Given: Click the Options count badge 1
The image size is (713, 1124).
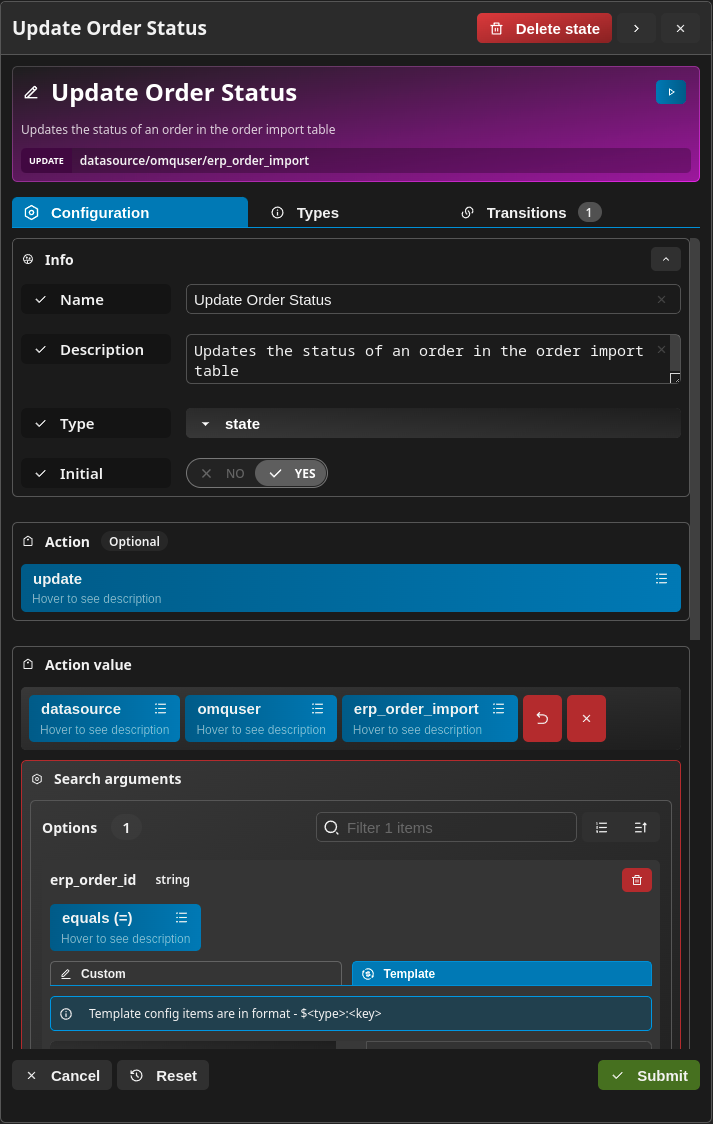Looking at the screenshot, I should point(126,827).
